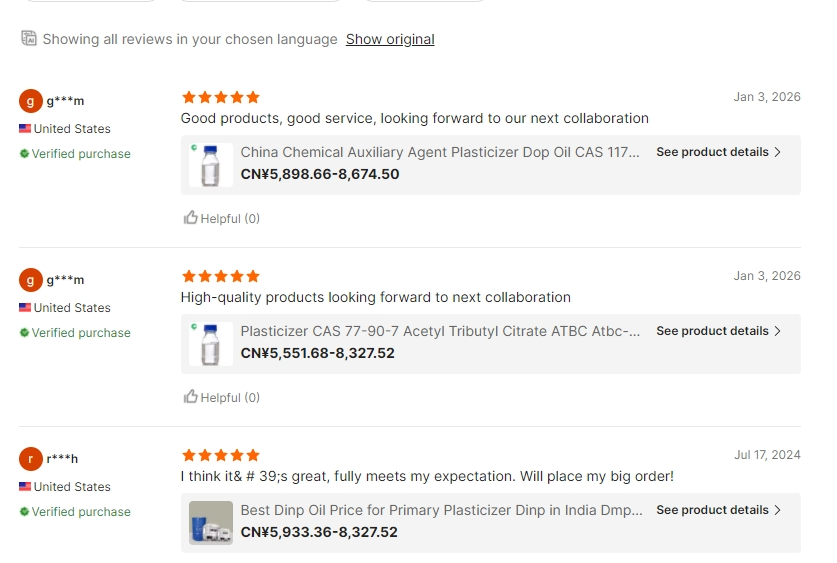
Task: Click chevron arrow in Dinp Oil product row
Action: point(777,510)
